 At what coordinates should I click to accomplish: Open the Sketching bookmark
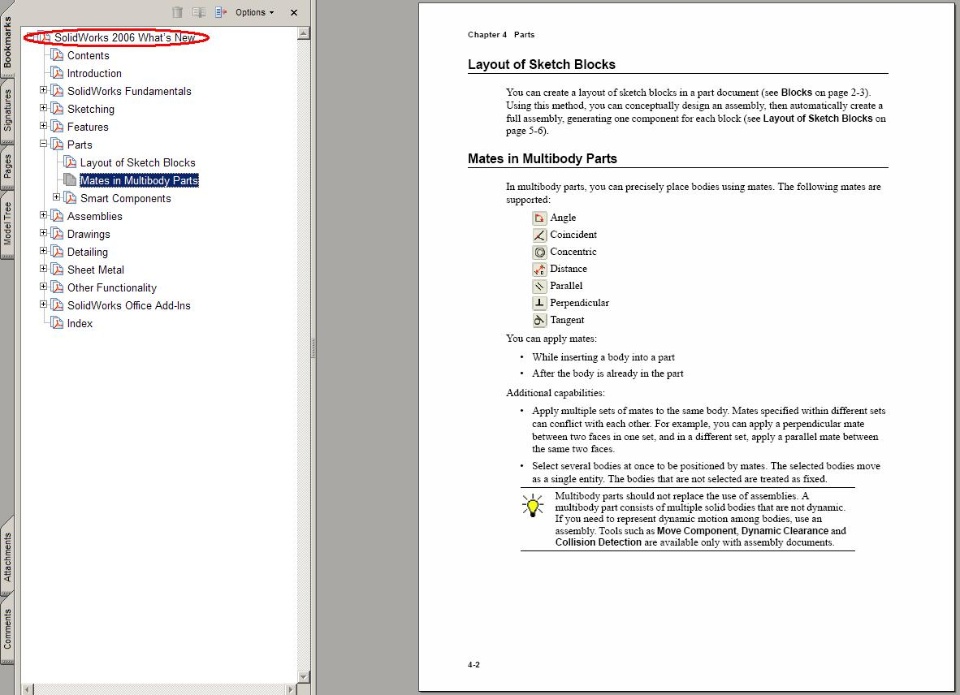91,109
